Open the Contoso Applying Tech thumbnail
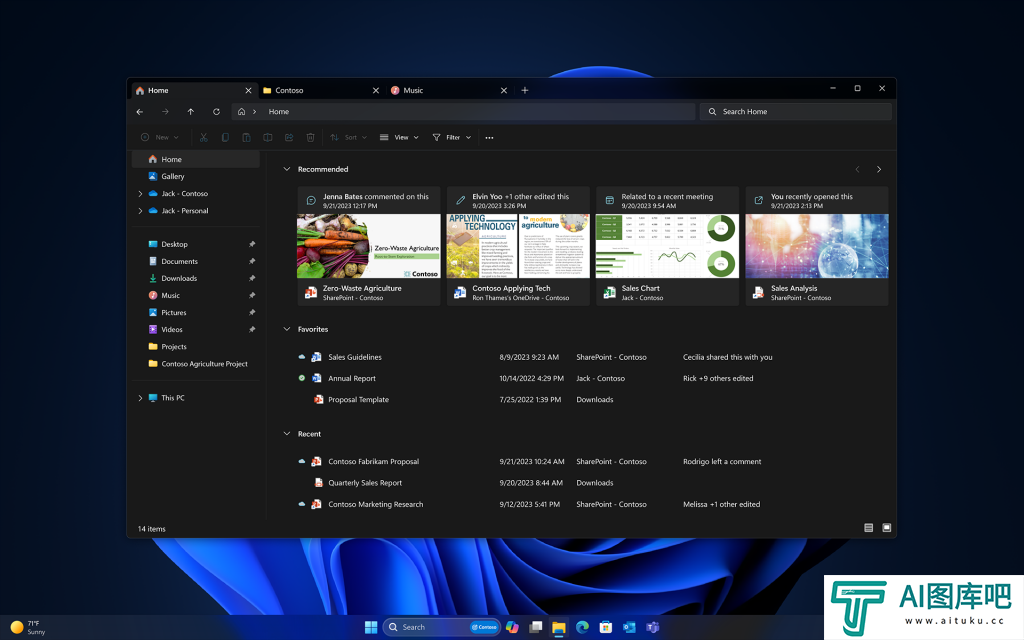Screen dimensions: 1024x640 tap(518, 246)
